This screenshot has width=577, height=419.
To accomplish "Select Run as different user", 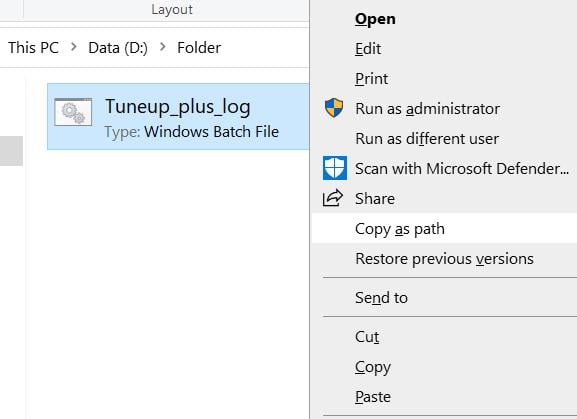I will tap(427, 139).
